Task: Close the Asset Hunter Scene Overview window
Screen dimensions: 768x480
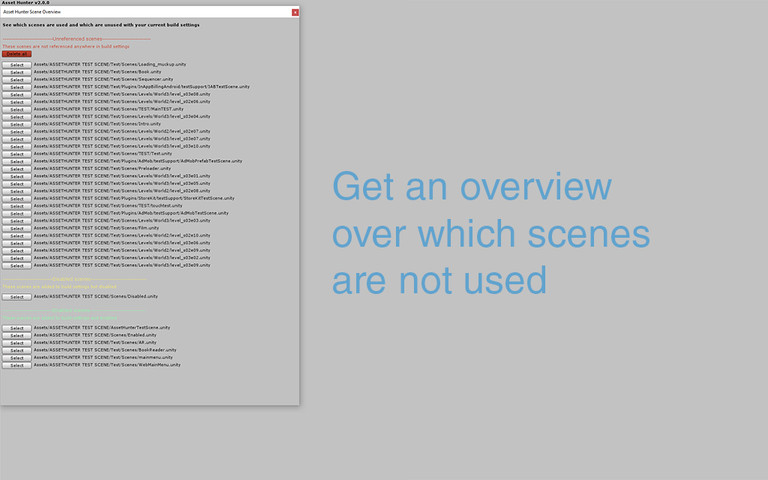Action: (295, 12)
